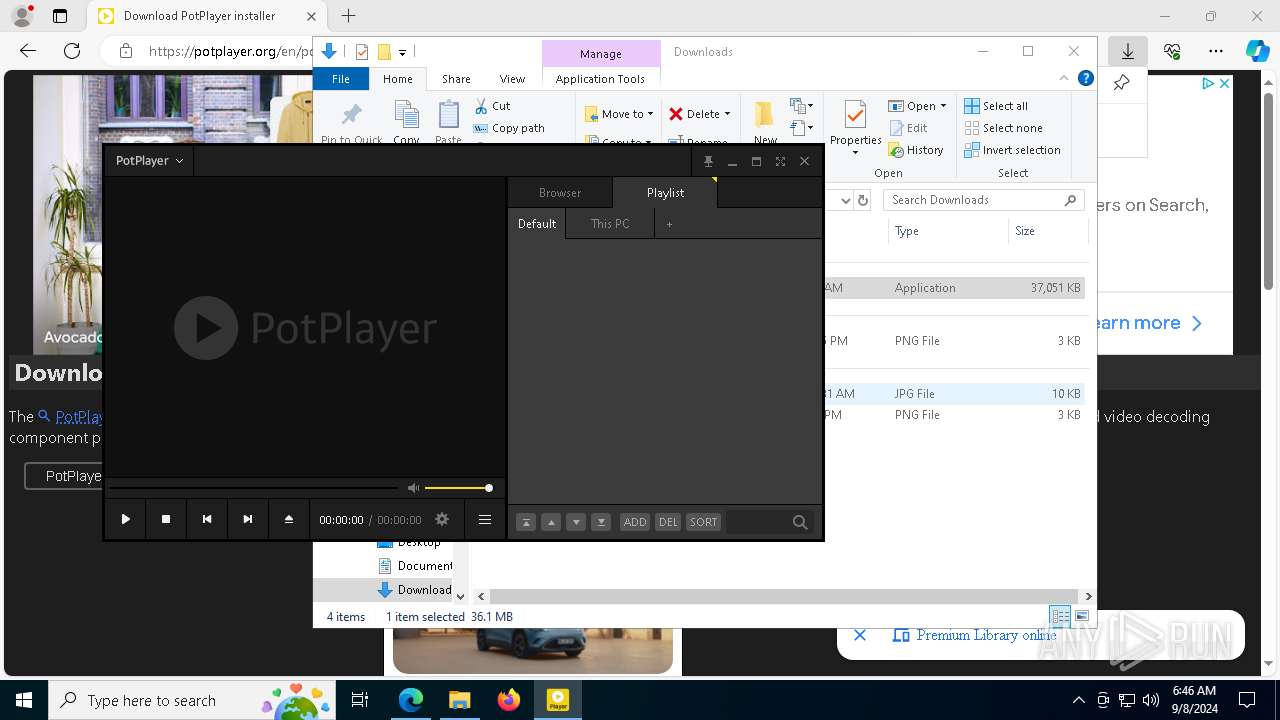Move playlist item to the top
Viewport: 1280px width, 720px height.
click(526, 522)
